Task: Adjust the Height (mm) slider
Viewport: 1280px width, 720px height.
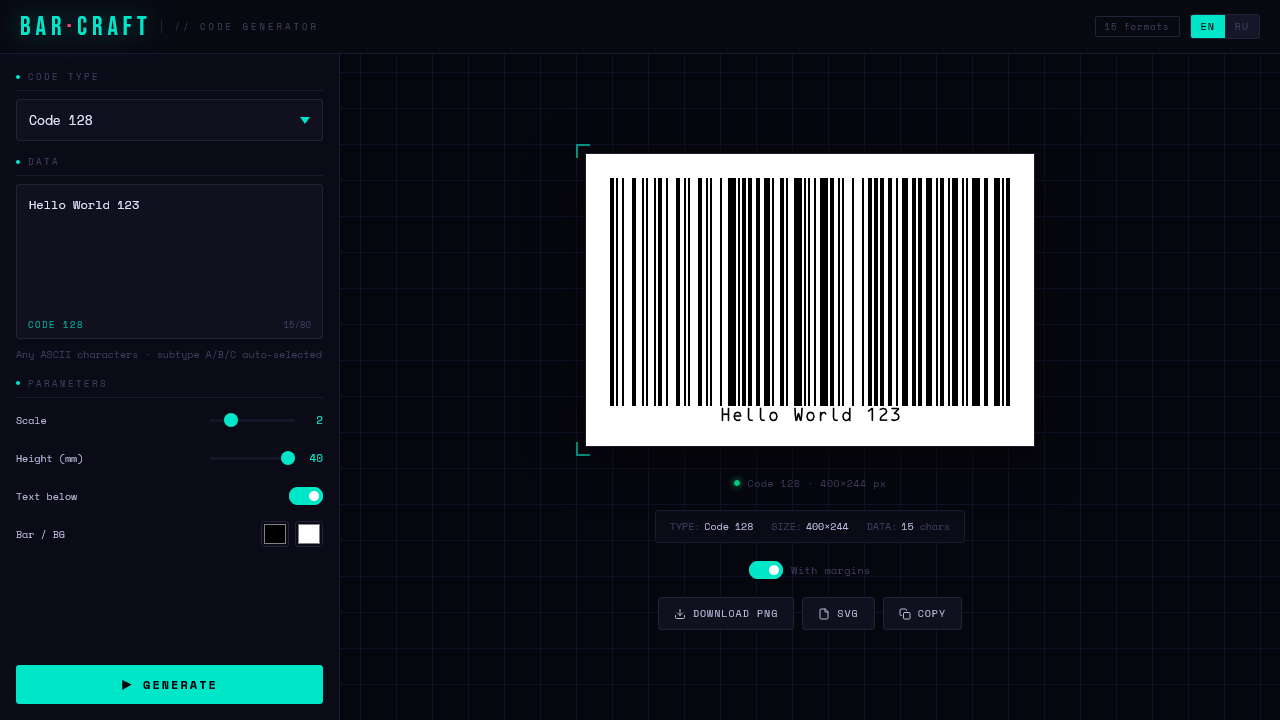Action: (252, 458)
